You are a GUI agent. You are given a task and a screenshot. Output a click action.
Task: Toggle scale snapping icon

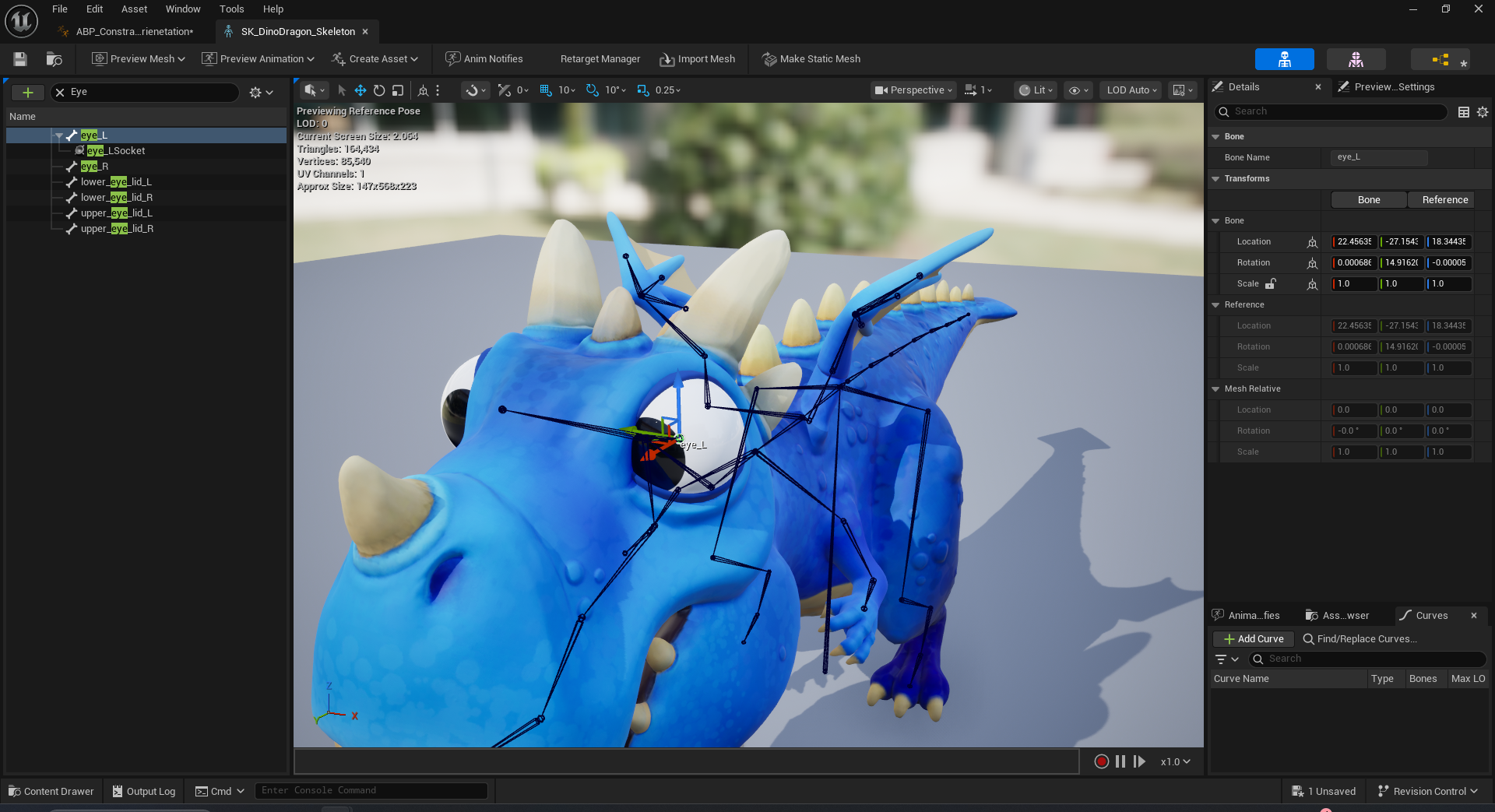(642, 90)
